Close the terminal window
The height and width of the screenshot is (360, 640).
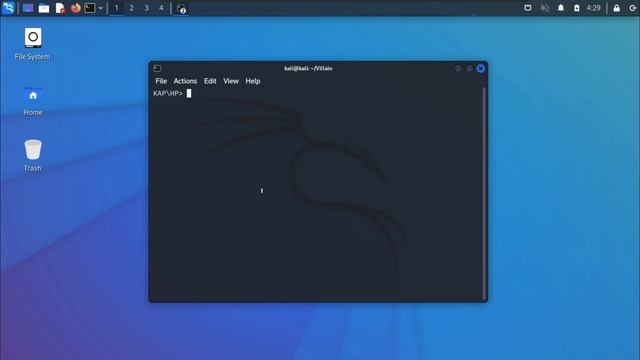pyautogui.click(x=481, y=69)
